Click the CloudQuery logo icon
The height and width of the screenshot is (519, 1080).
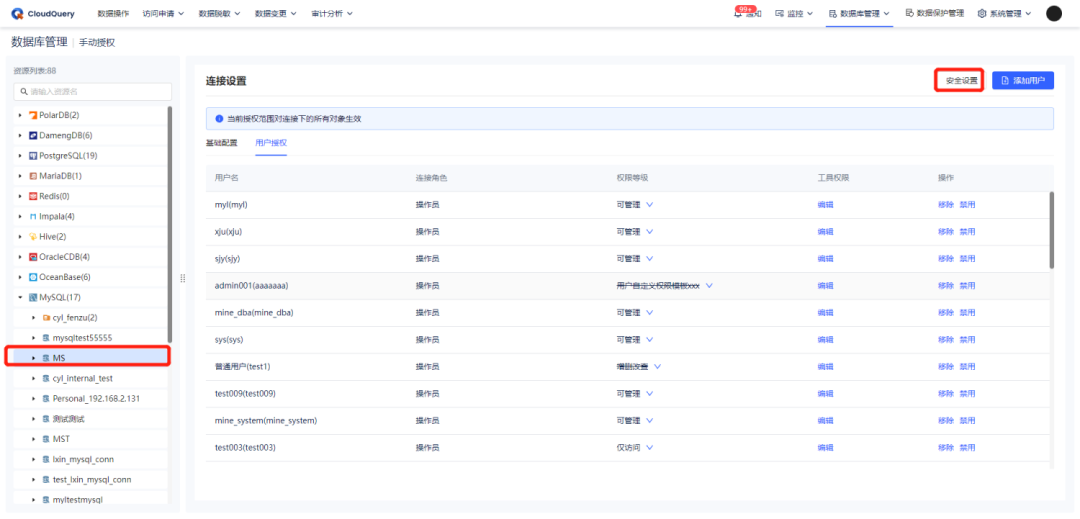[17, 13]
